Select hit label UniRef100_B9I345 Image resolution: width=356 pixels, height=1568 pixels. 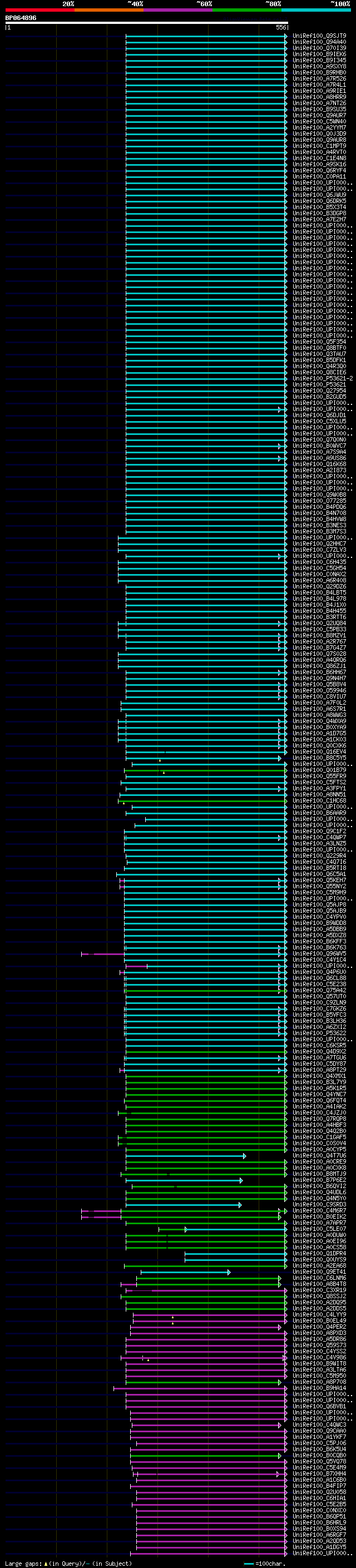point(319,60)
